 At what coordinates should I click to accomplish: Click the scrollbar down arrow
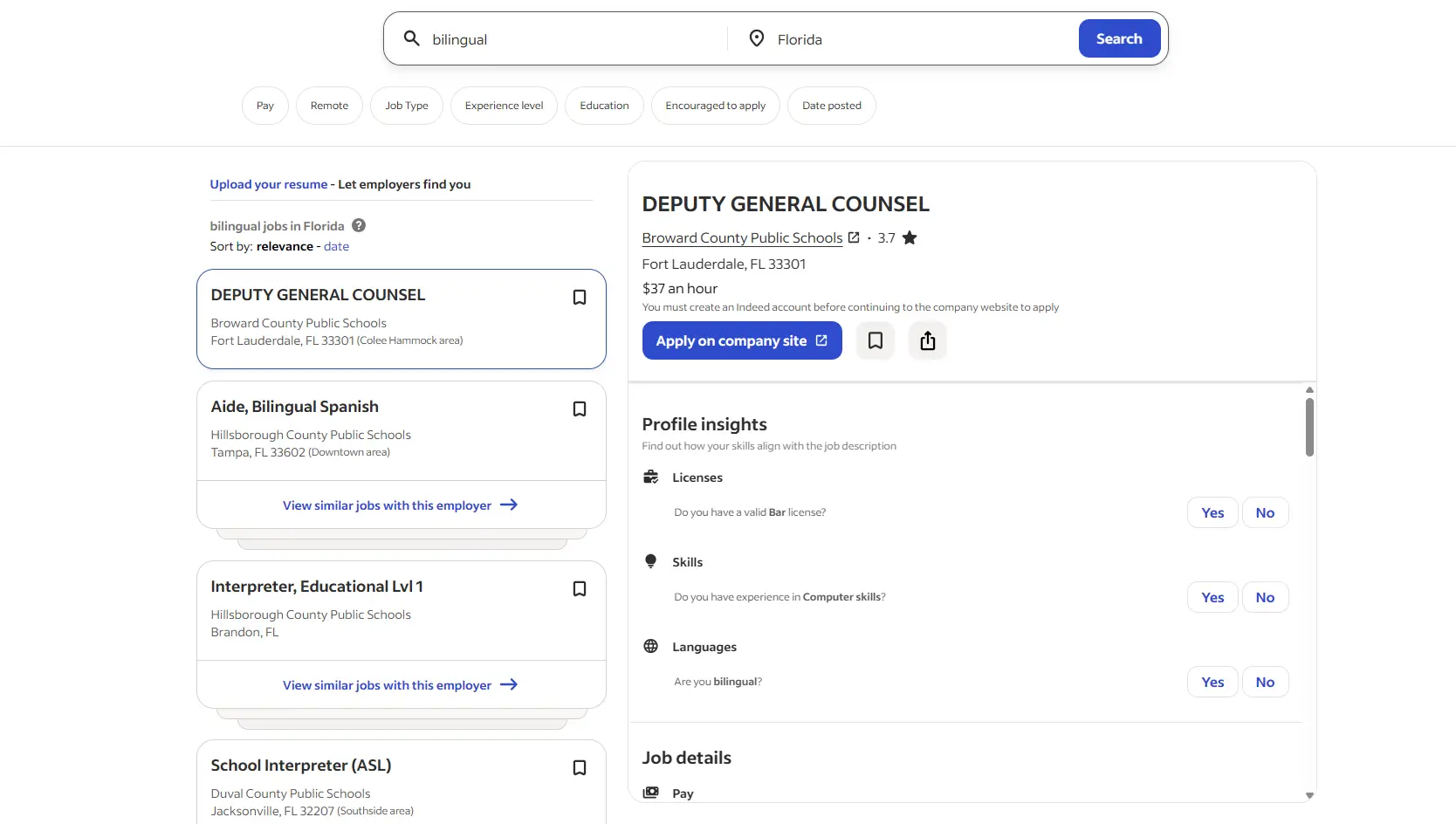click(1309, 795)
